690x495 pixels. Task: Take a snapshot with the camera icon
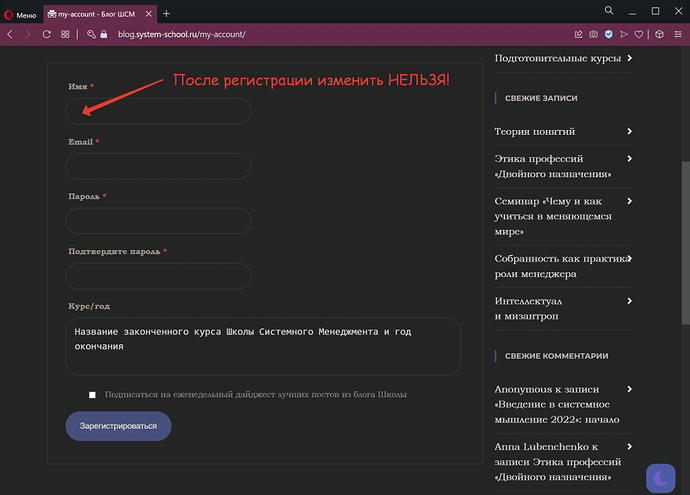pos(593,34)
